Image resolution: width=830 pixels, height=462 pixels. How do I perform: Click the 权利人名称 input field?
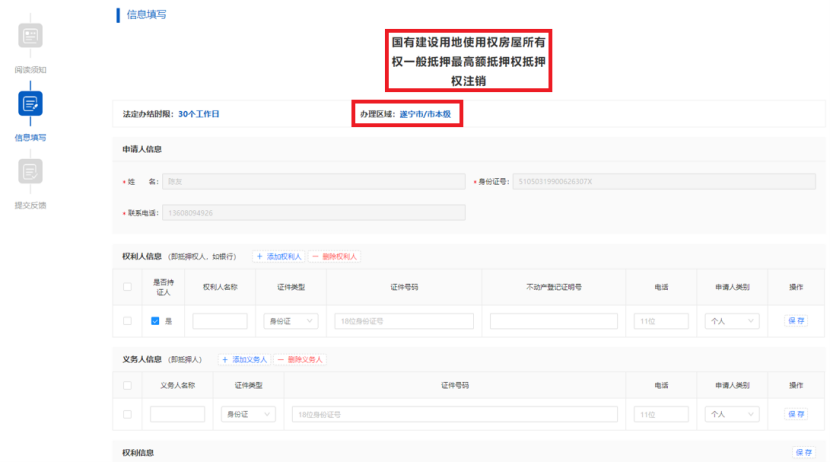click(x=220, y=321)
